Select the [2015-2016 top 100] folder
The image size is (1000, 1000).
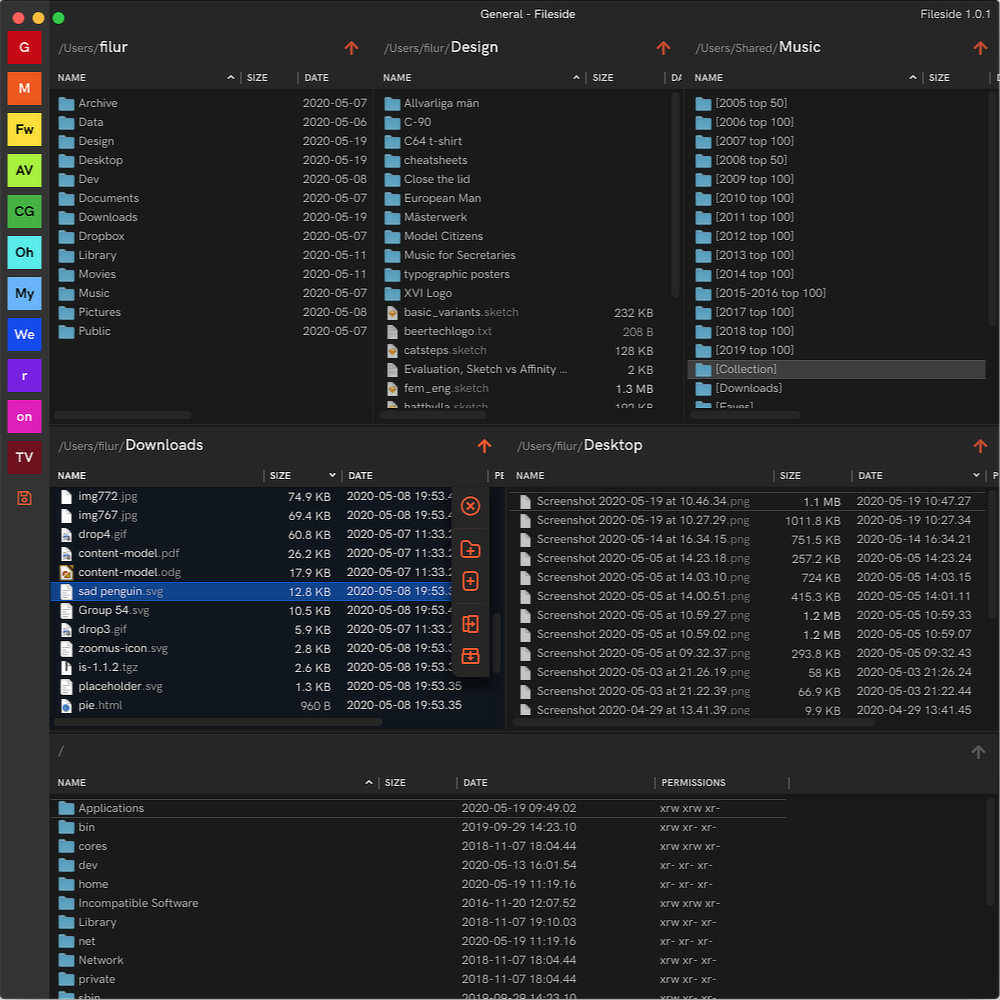pyautogui.click(x=836, y=293)
